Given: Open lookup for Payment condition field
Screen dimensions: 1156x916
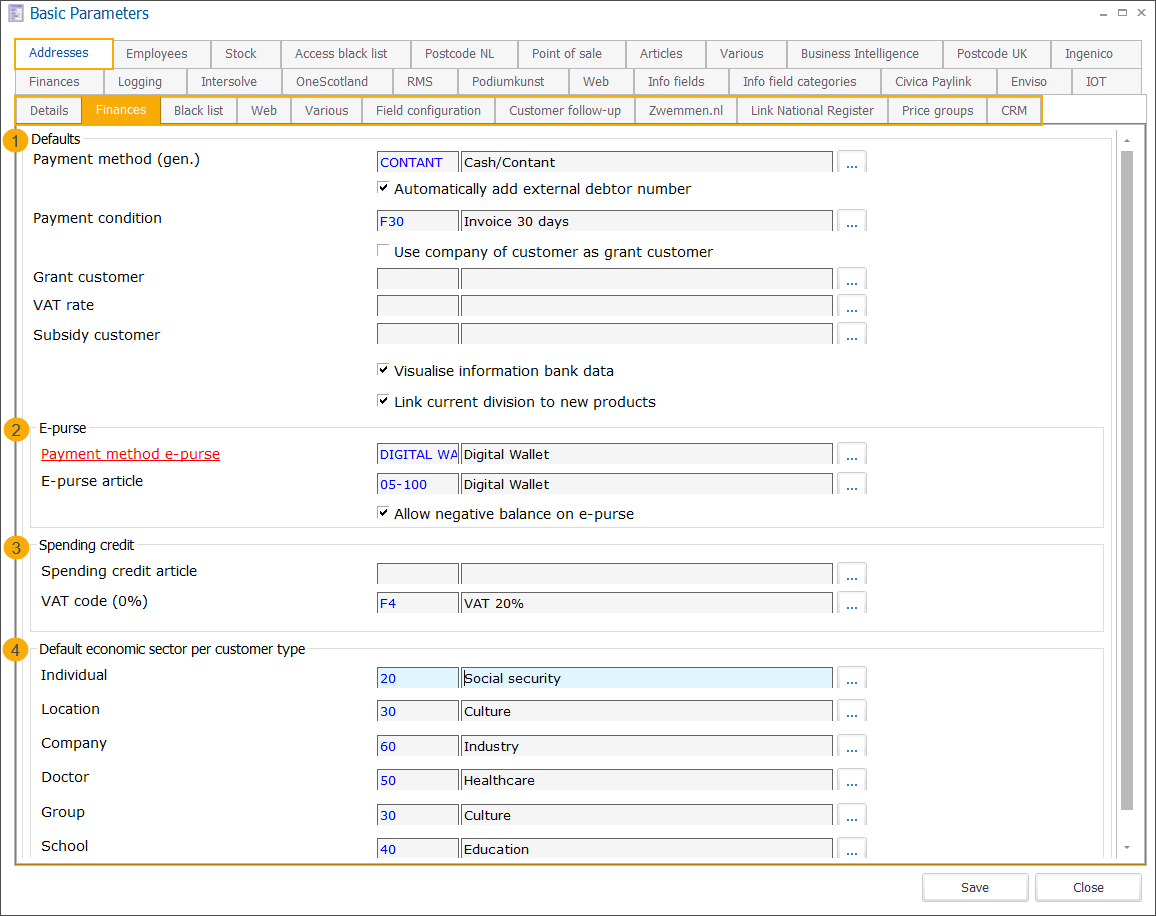Looking at the screenshot, I should [x=851, y=222].
